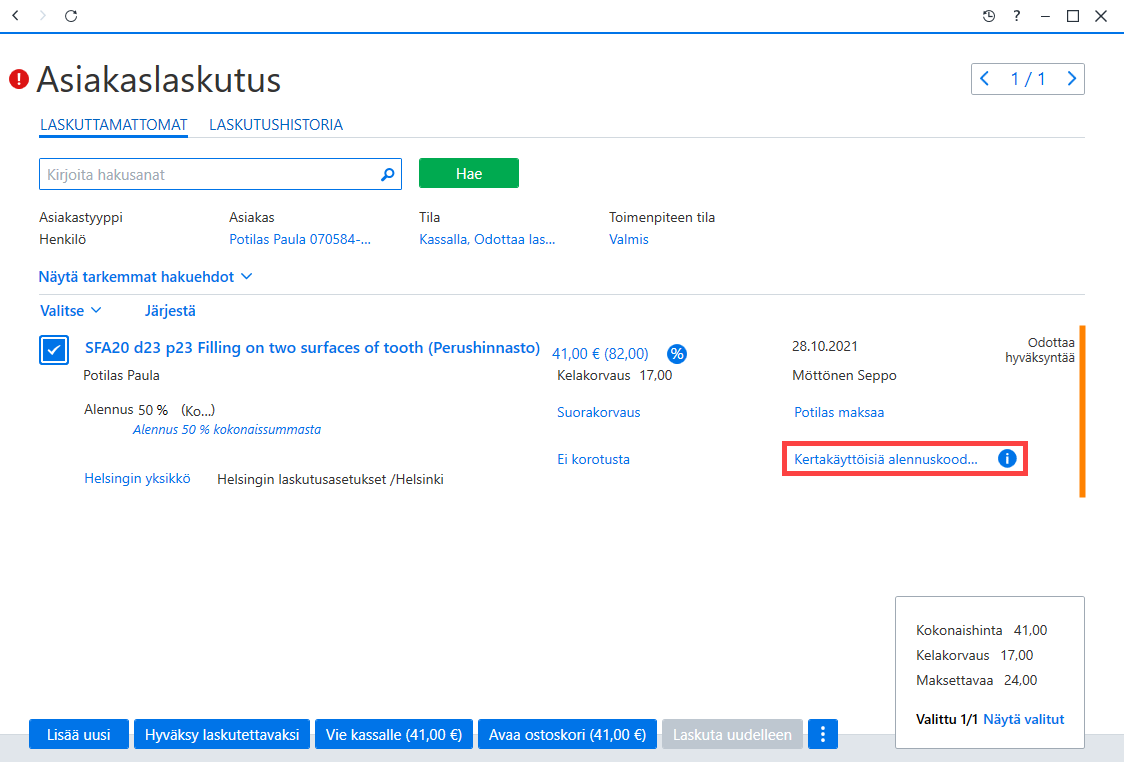Click the blue percent discount icon
Viewport: 1124px width, 762px height.
[x=677, y=353]
